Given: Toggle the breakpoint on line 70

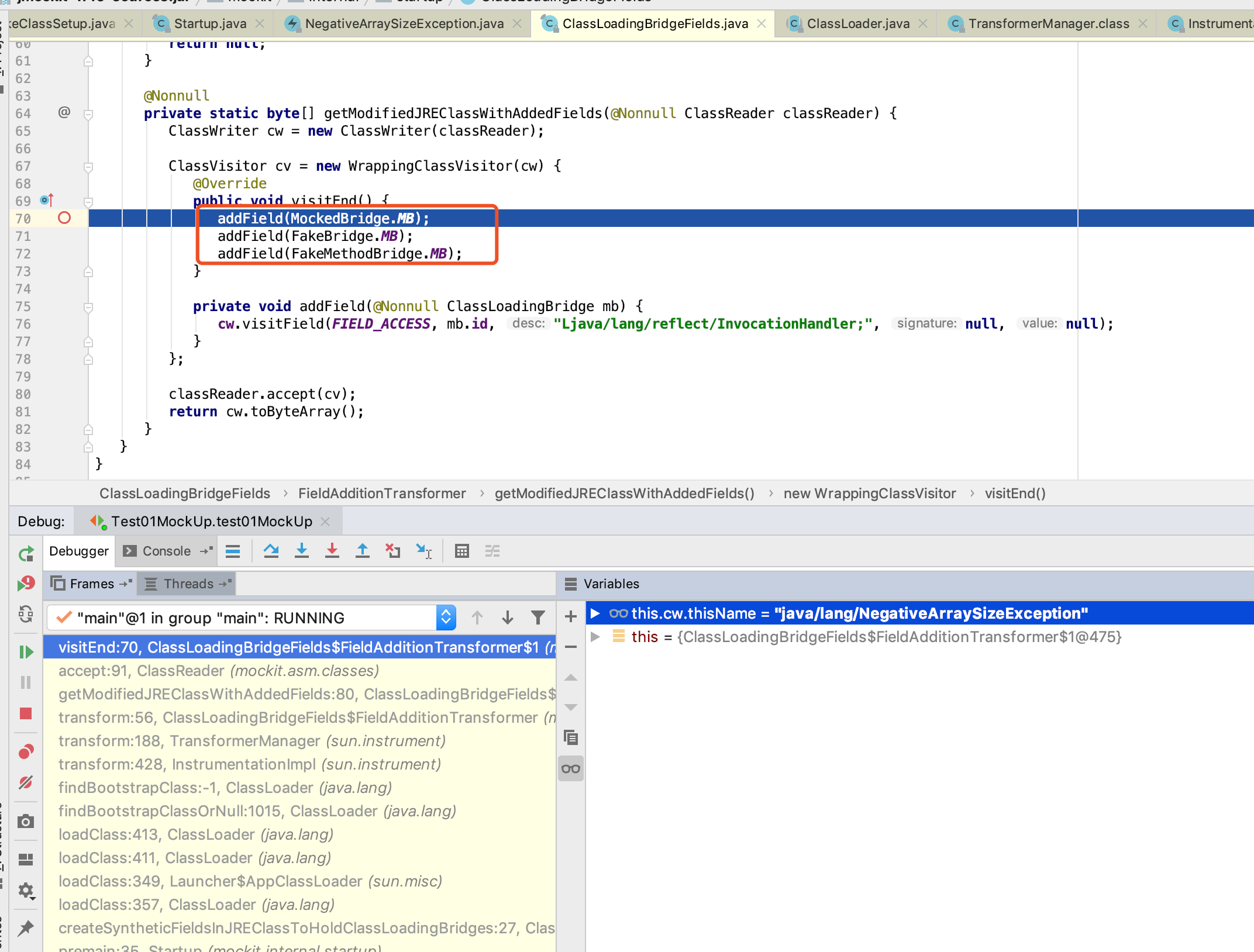Looking at the screenshot, I should (x=64, y=218).
